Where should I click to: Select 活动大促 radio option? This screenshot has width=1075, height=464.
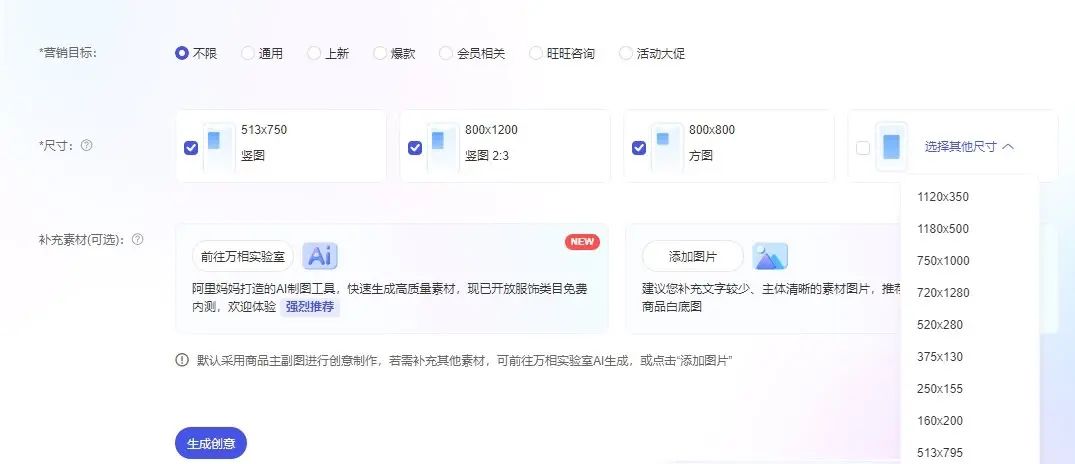tap(625, 53)
